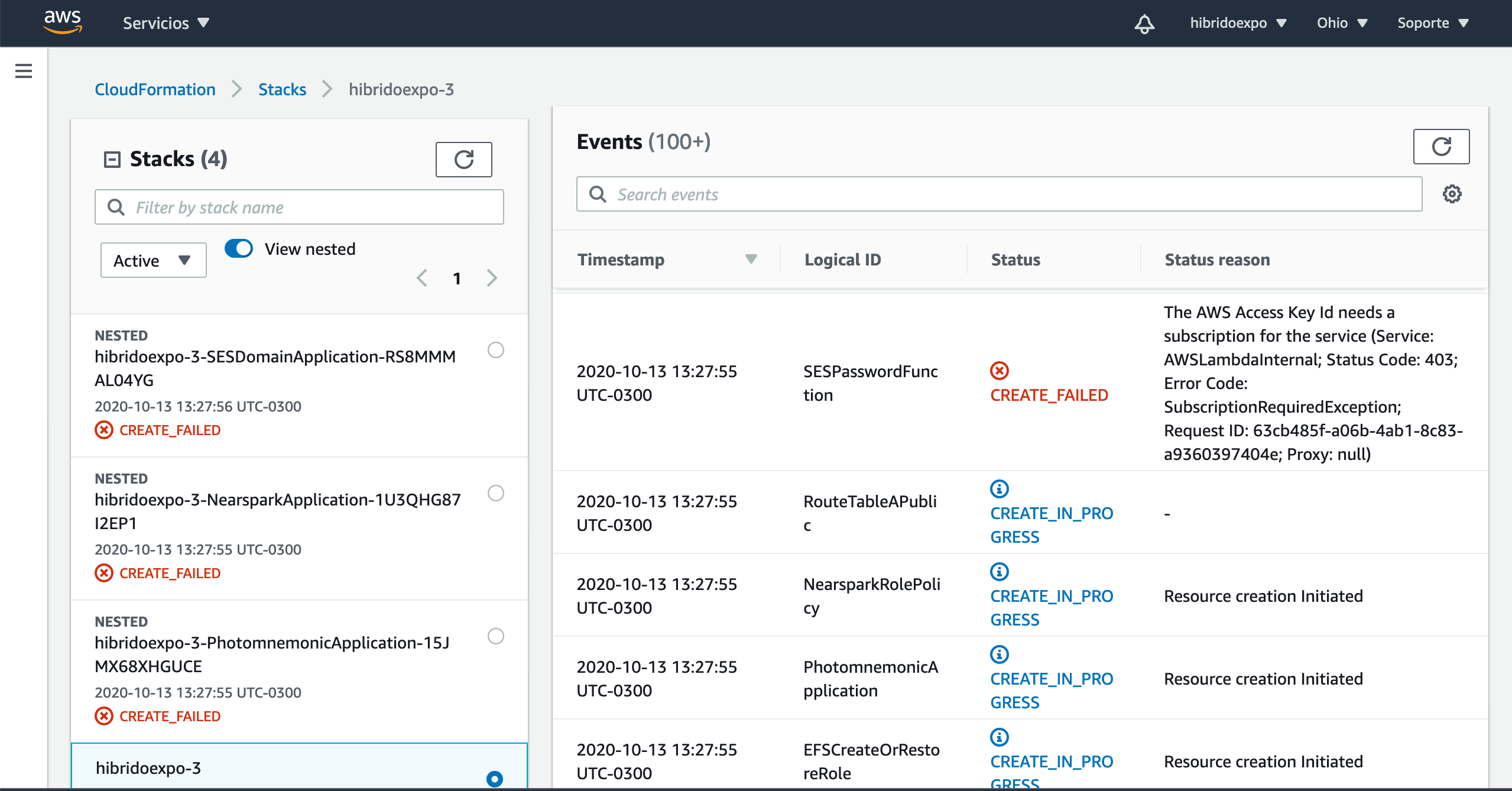
Task: Open hibridoexpo-3-SESDomainApplication stack name
Action: [275, 368]
